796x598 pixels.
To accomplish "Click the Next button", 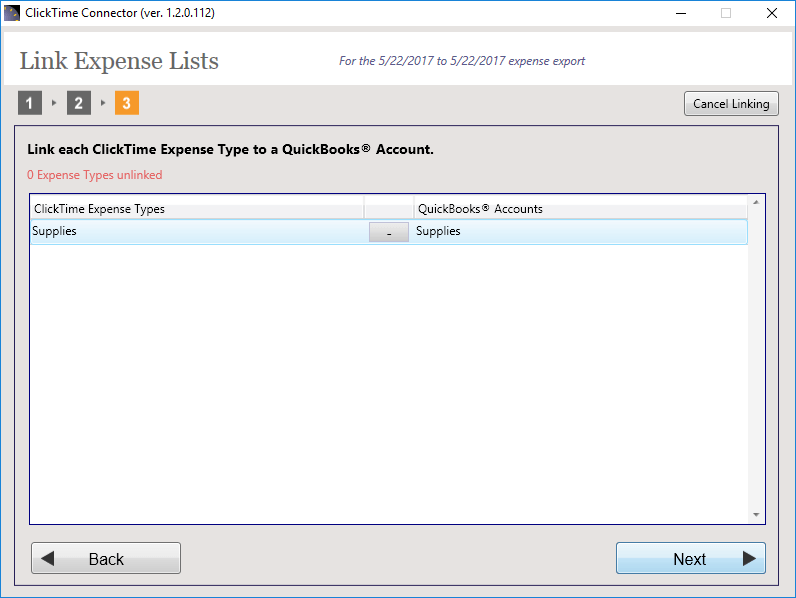I will 690,558.
